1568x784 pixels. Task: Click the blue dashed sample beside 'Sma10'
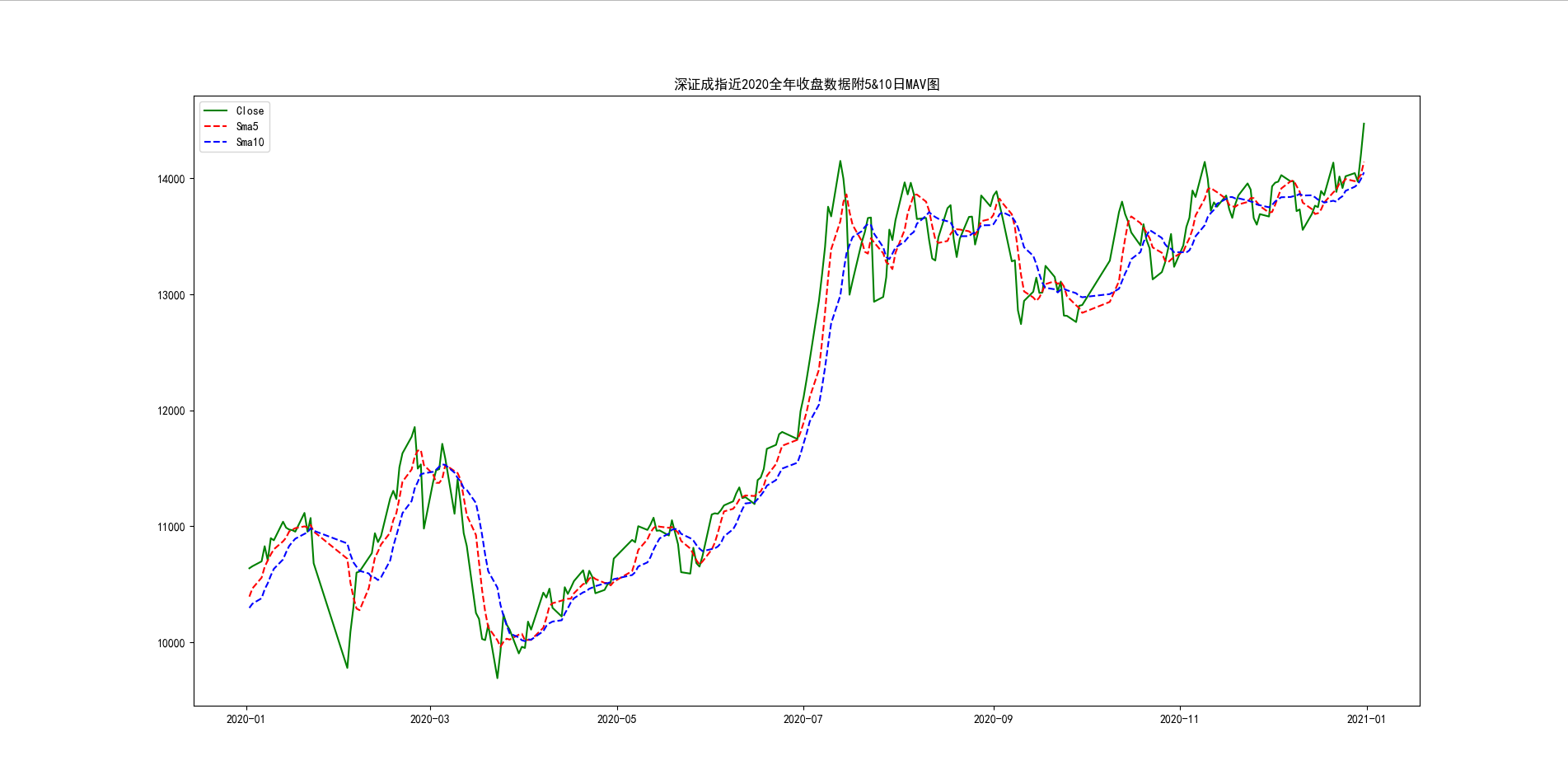216,142
